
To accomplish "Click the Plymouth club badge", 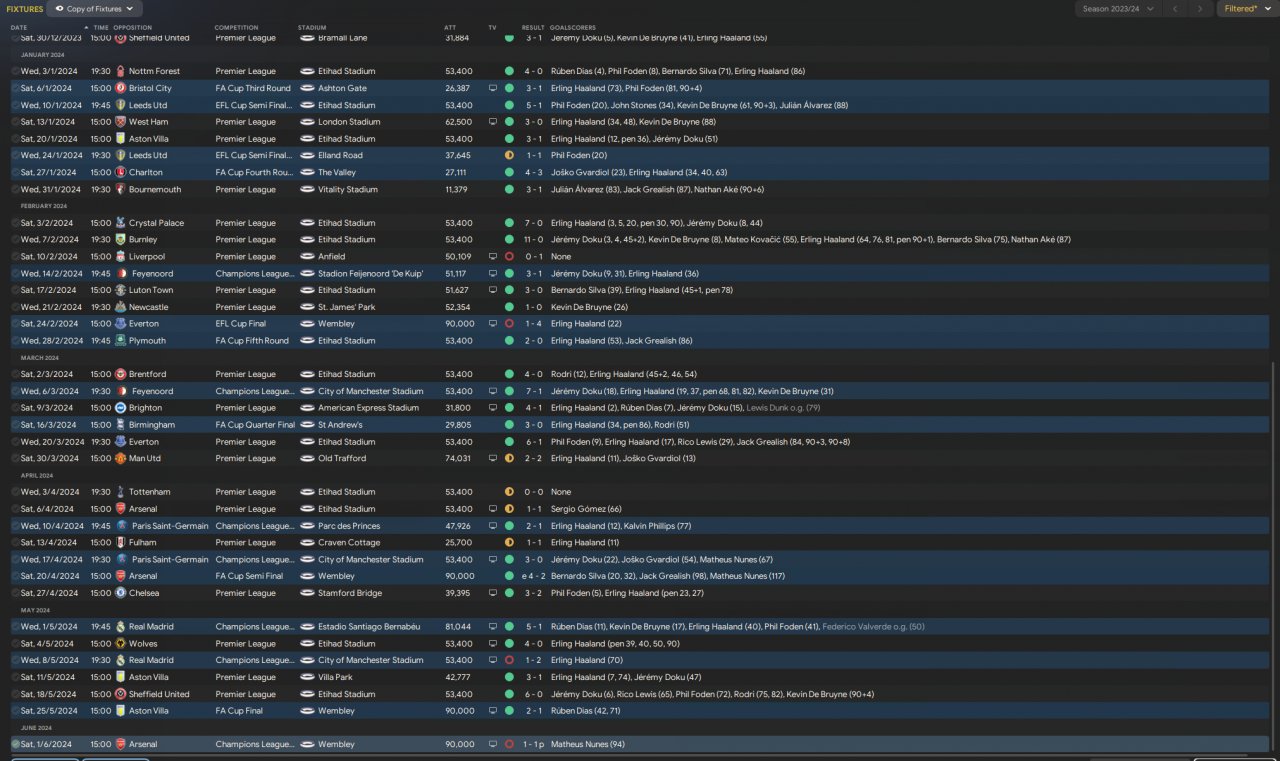I will coord(121,341).
